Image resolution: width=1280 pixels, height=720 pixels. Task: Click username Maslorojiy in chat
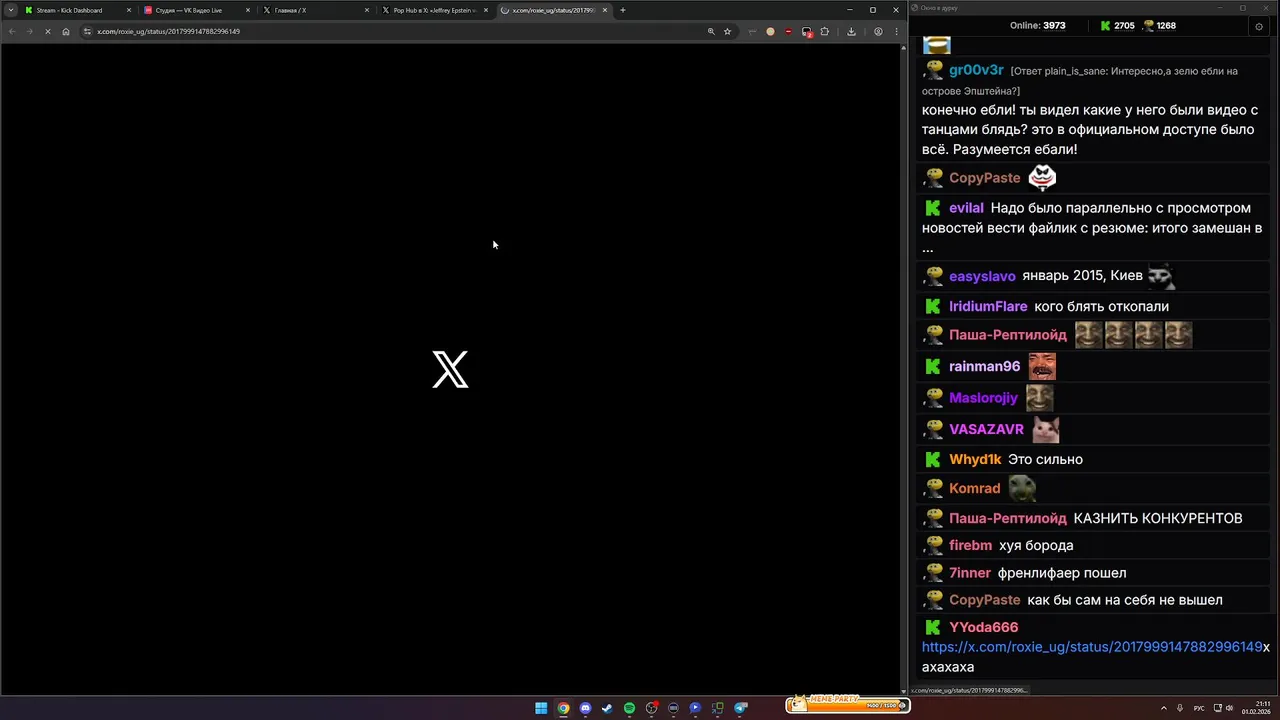pos(983,398)
